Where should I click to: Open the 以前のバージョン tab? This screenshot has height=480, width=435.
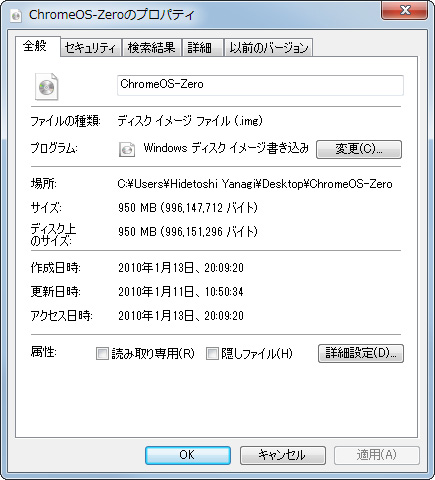pos(268,48)
